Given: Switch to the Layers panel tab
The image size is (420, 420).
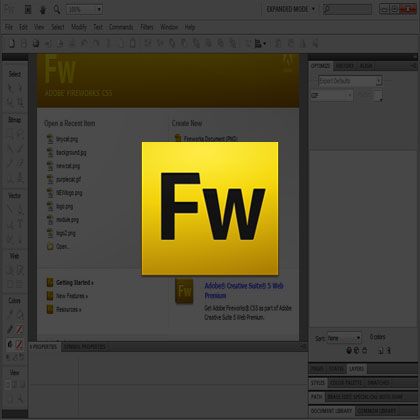Looking at the screenshot, I should pos(356,369).
